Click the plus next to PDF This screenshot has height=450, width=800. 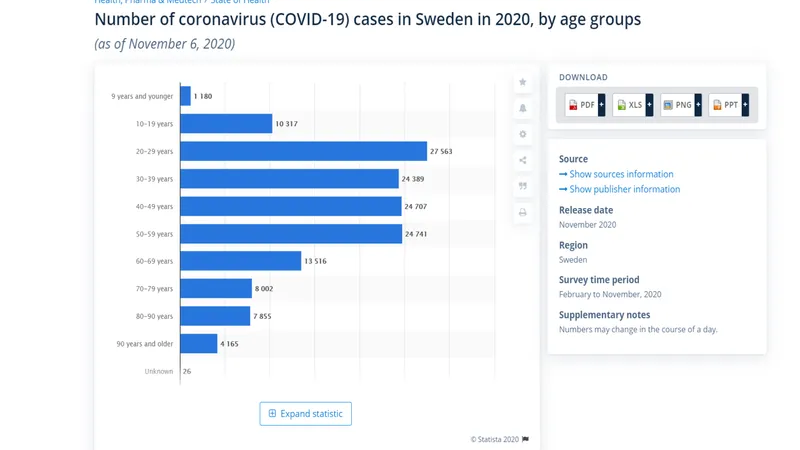(601, 105)
